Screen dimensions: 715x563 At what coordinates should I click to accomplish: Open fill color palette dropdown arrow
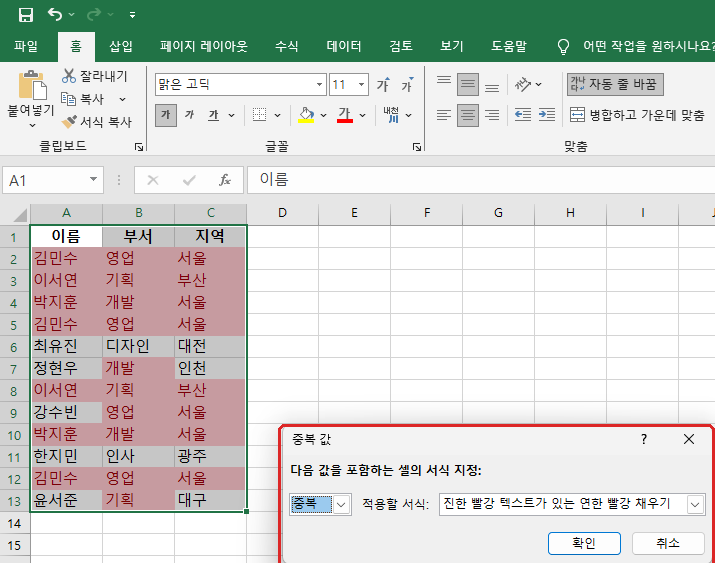pos(323,115)
